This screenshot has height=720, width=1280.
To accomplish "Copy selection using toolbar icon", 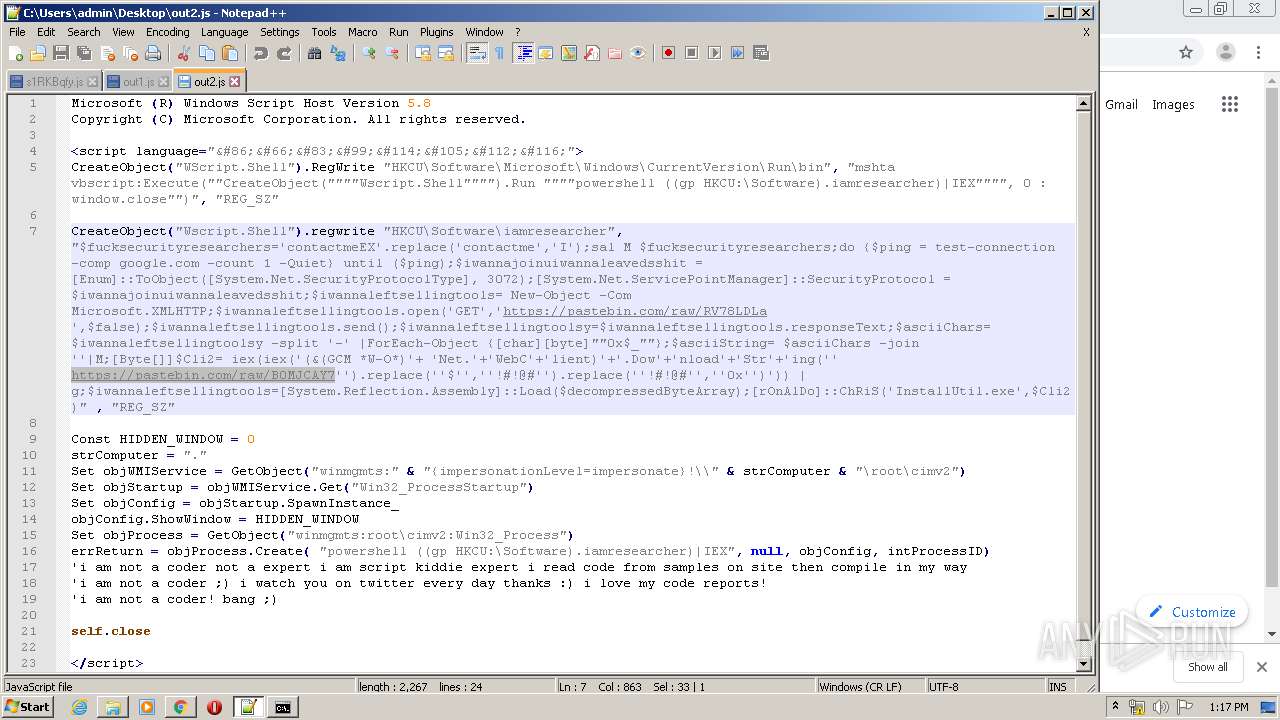I will pos(206,53).
